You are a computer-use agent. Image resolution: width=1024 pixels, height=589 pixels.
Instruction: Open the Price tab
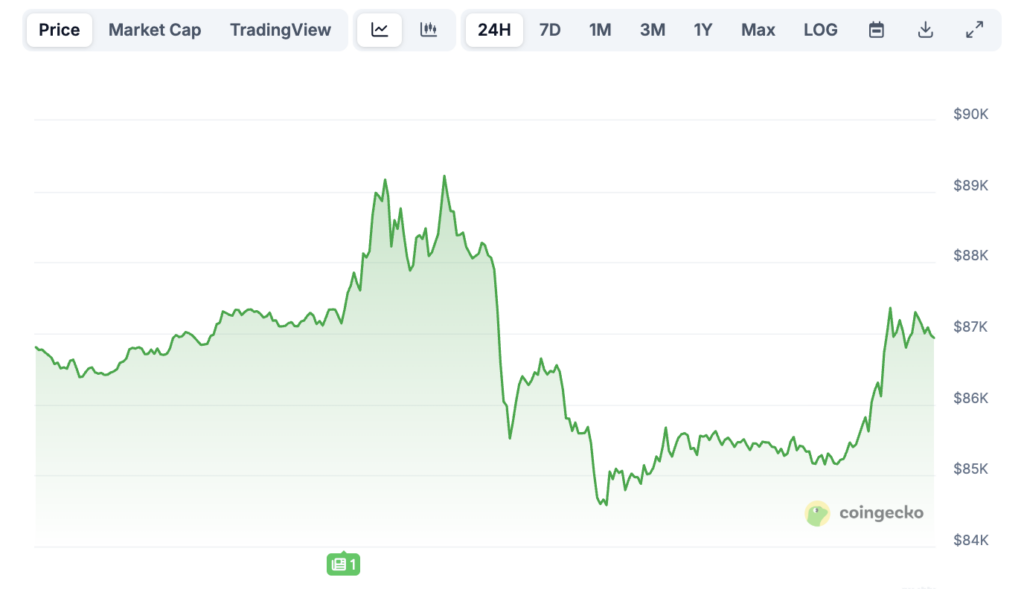59,30
